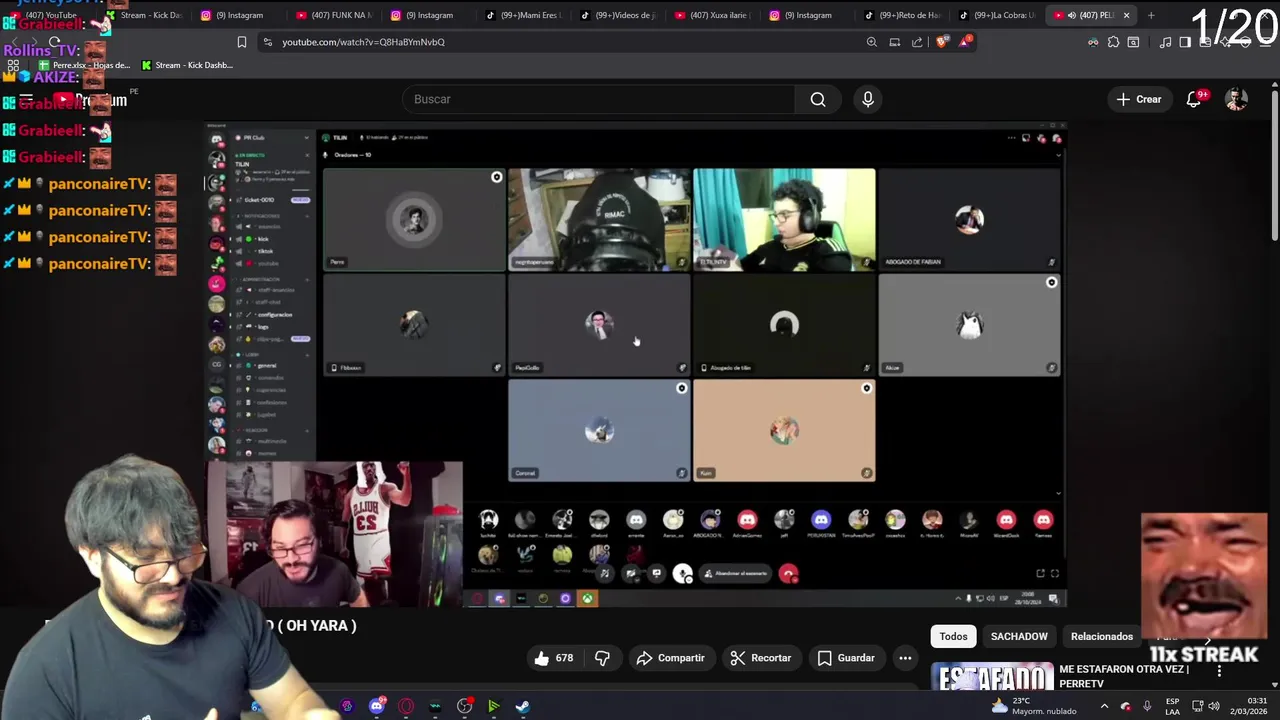Select the Perre participant tile

coord(414,219)
